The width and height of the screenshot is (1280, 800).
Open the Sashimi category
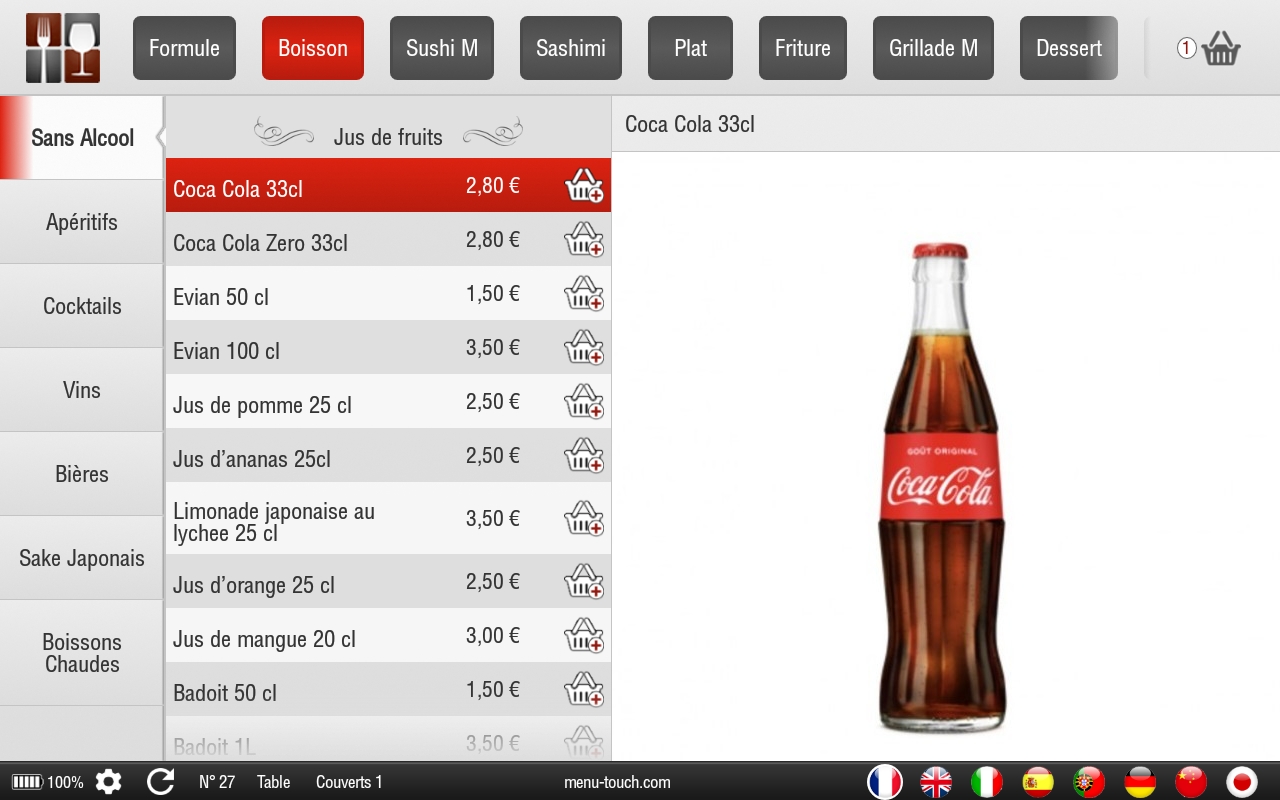(x=571, y=48)
